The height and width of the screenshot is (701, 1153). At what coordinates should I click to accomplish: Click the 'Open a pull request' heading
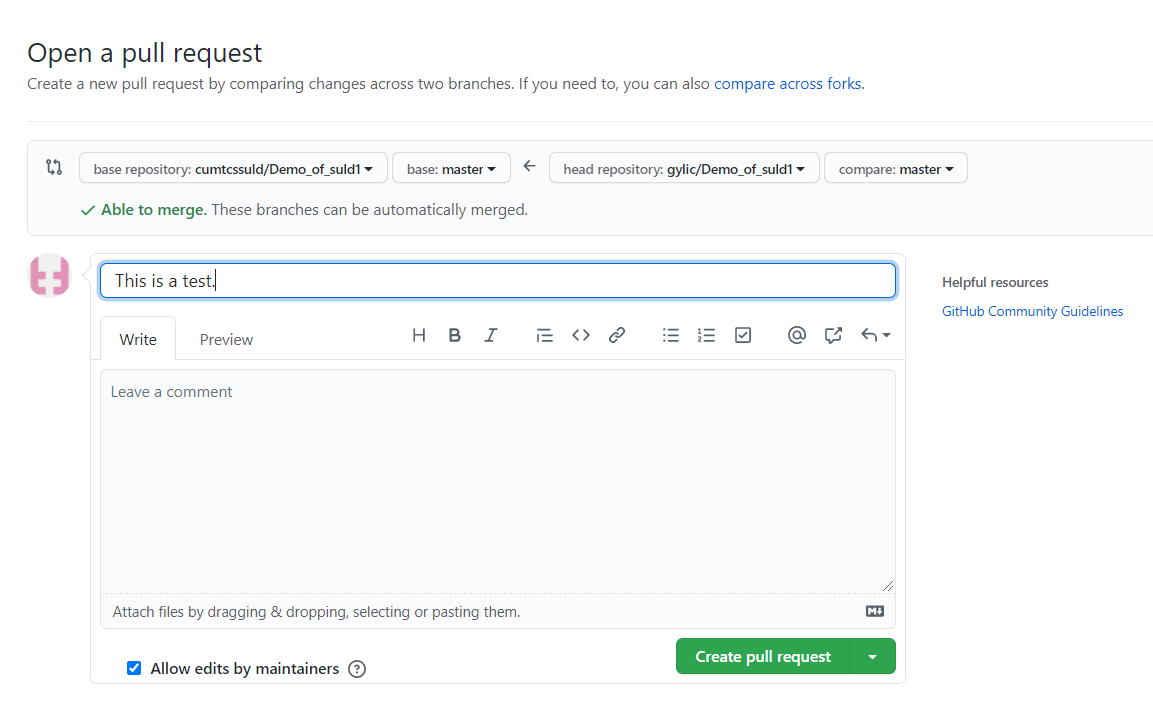[x=144, y=53]
